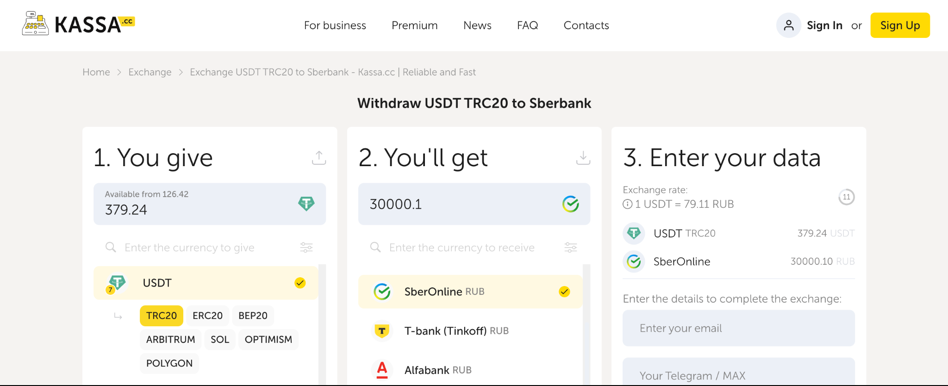This screenshot has width=948, height=386.
Task: Click the Enter the currency to receive search field
Action: (x=475, y=247)
